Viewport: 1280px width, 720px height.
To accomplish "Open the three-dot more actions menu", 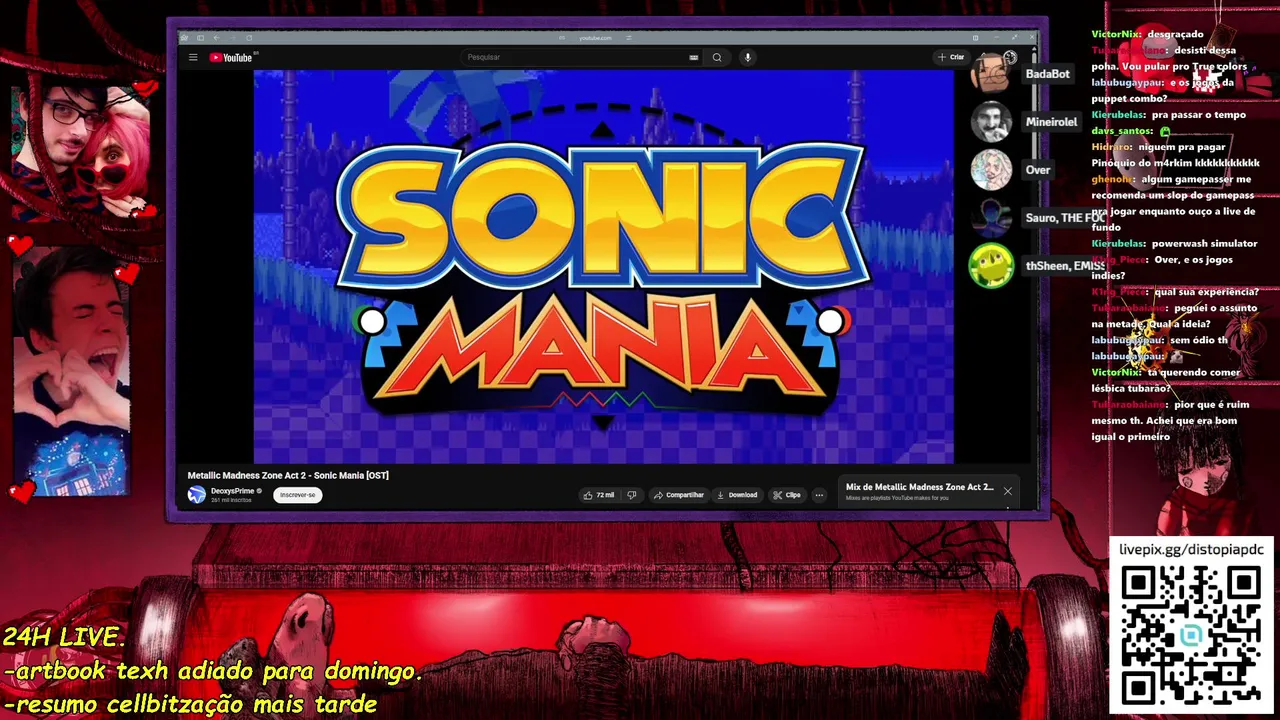I will point(819,494).
